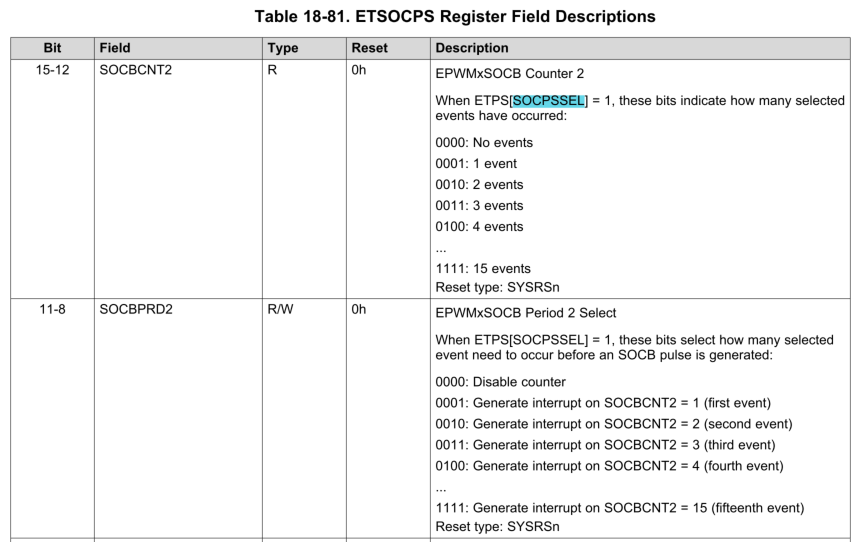Click the Bit column header
This screenshot has height=542, width=857.
click(52, 48)
